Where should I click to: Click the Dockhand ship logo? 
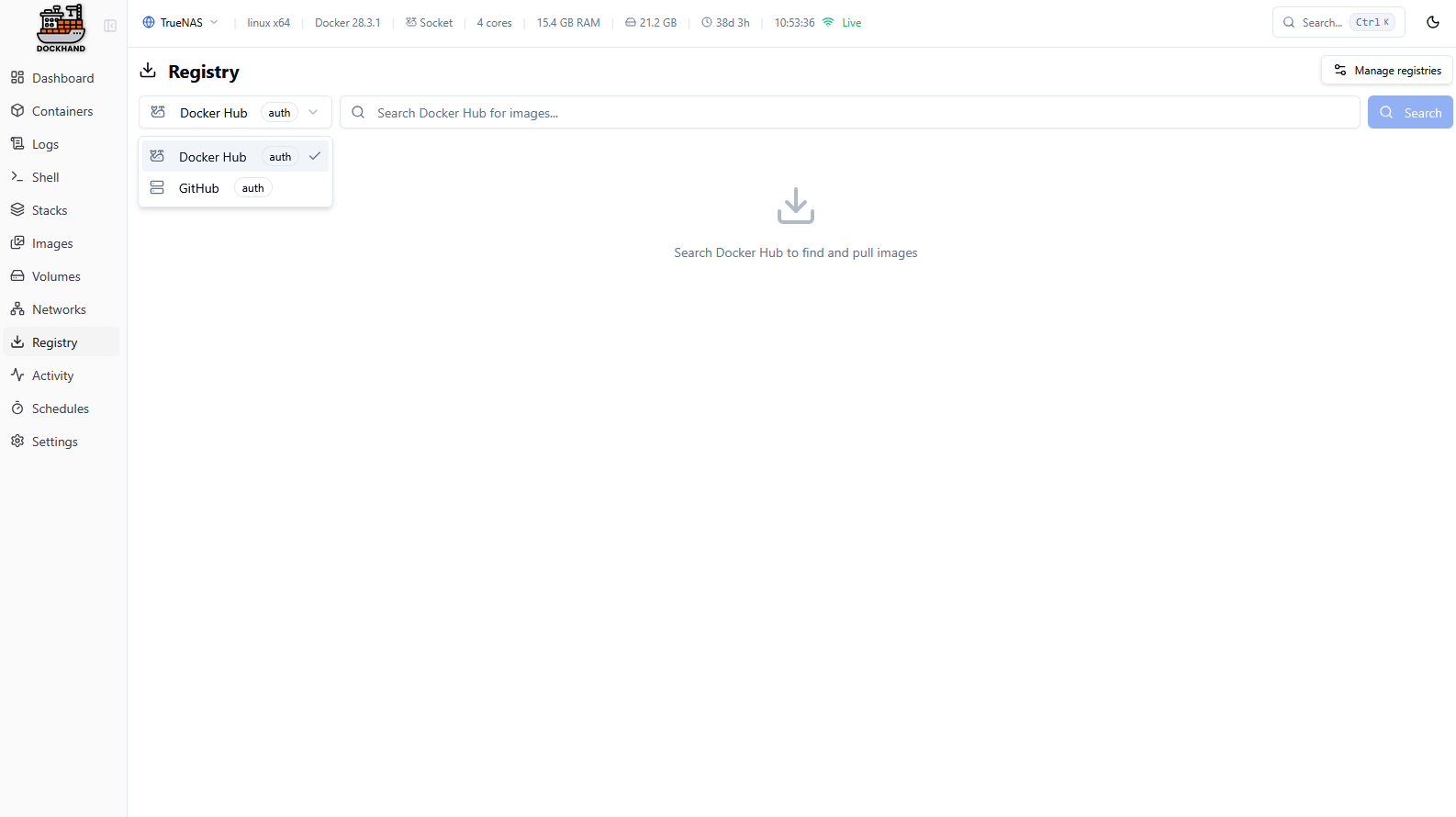click(x=61, y=28)
